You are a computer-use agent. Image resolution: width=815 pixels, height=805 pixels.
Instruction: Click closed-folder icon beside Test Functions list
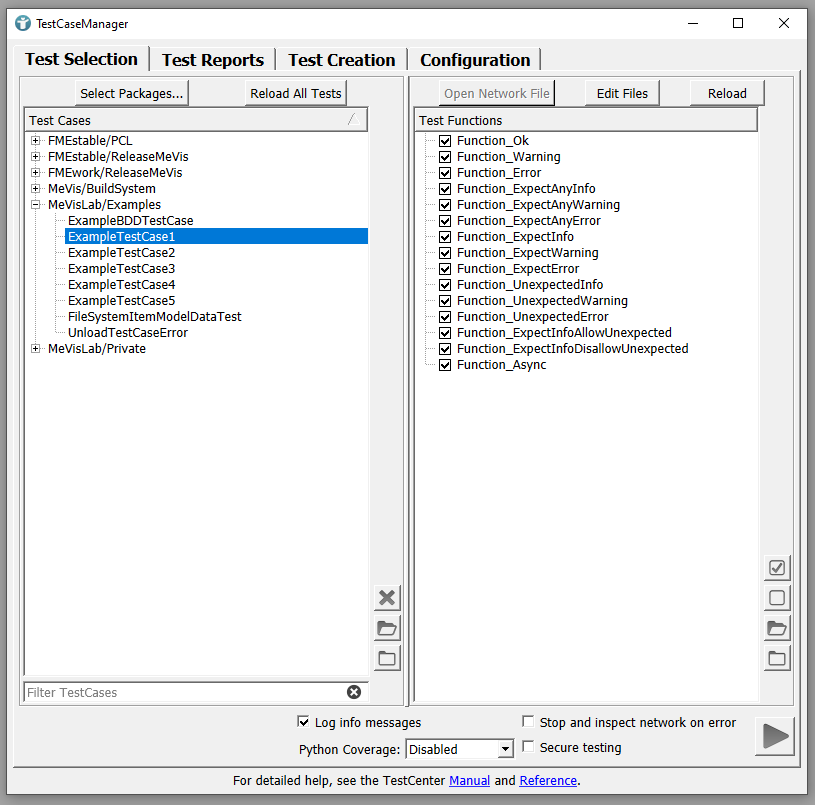[x=777, y=658]
